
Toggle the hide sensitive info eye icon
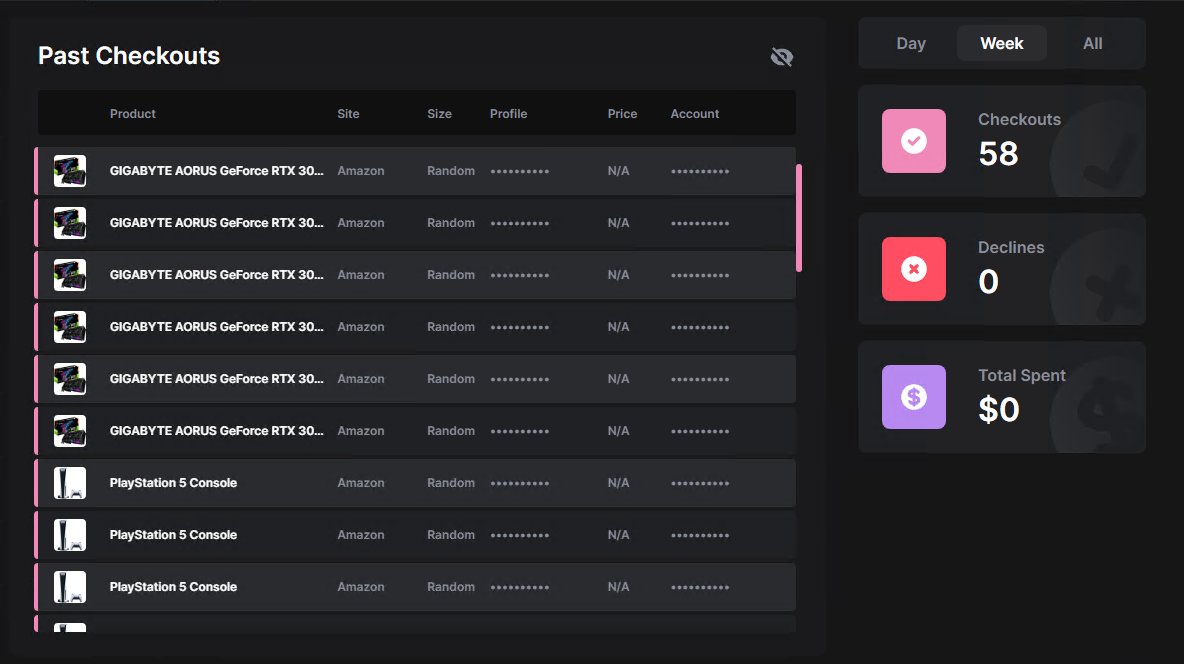782,57
